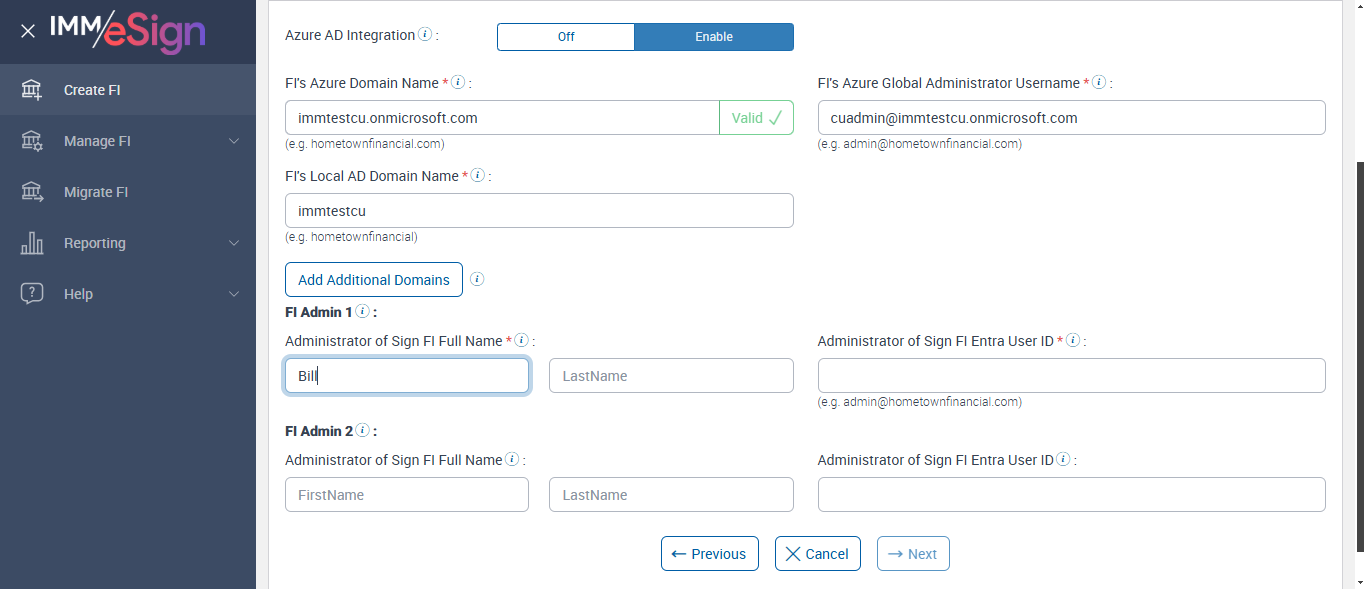Click the Add Additional Domains button
The image size is (1366, 589).
pyautogui.click(x=374, y=280)
